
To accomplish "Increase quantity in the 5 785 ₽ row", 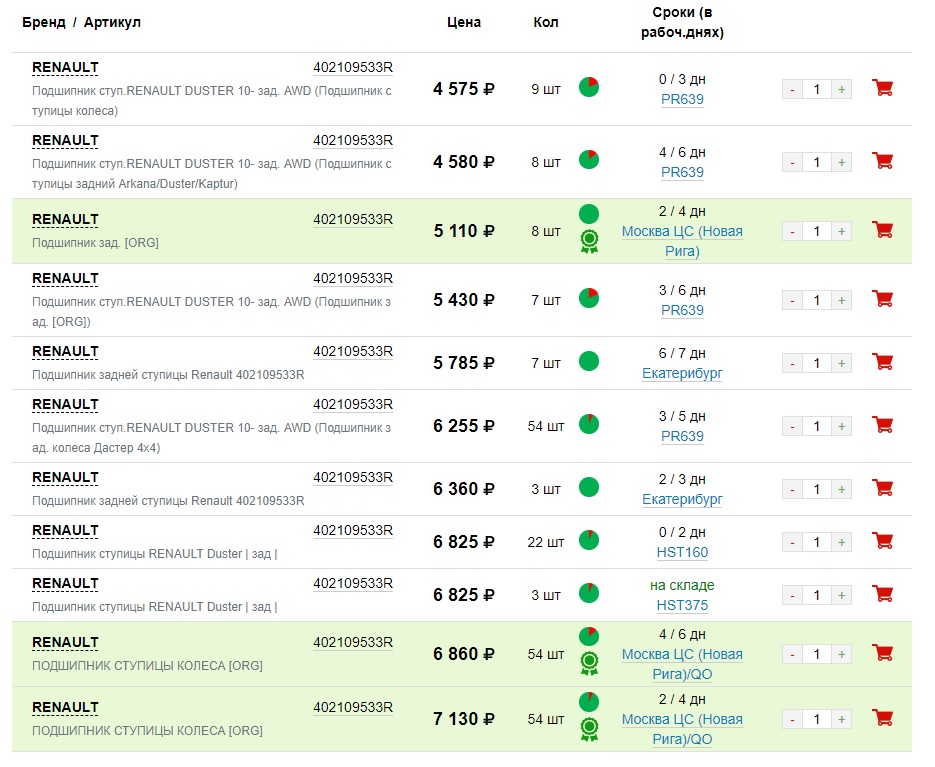I will [841, 363].
